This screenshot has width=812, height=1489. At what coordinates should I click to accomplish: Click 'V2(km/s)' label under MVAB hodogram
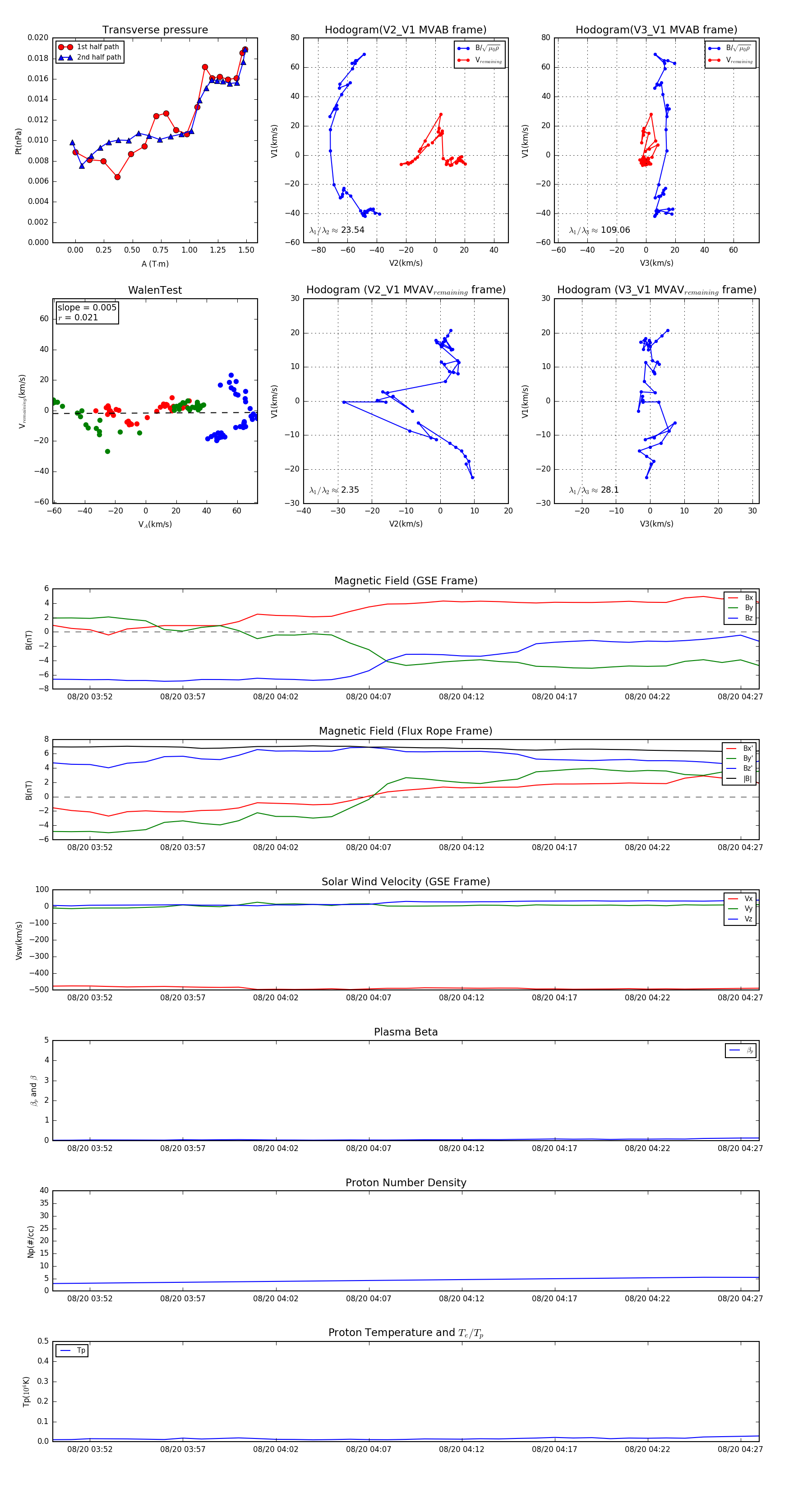point(406,263)
